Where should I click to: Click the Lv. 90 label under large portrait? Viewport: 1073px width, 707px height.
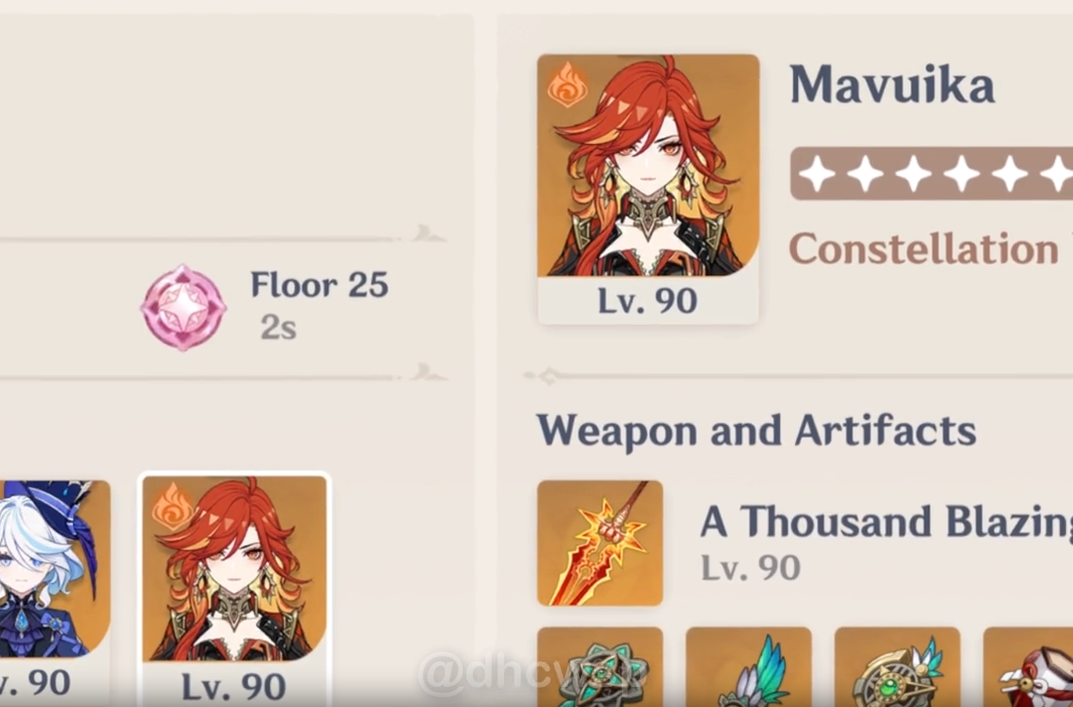647,300
